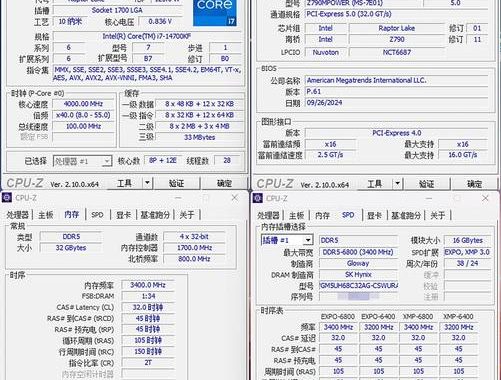This screenshot has width=501, height=380.
Task: Click the SK Hynix DRAM manufacturer field
Action: tap(358, 275)
